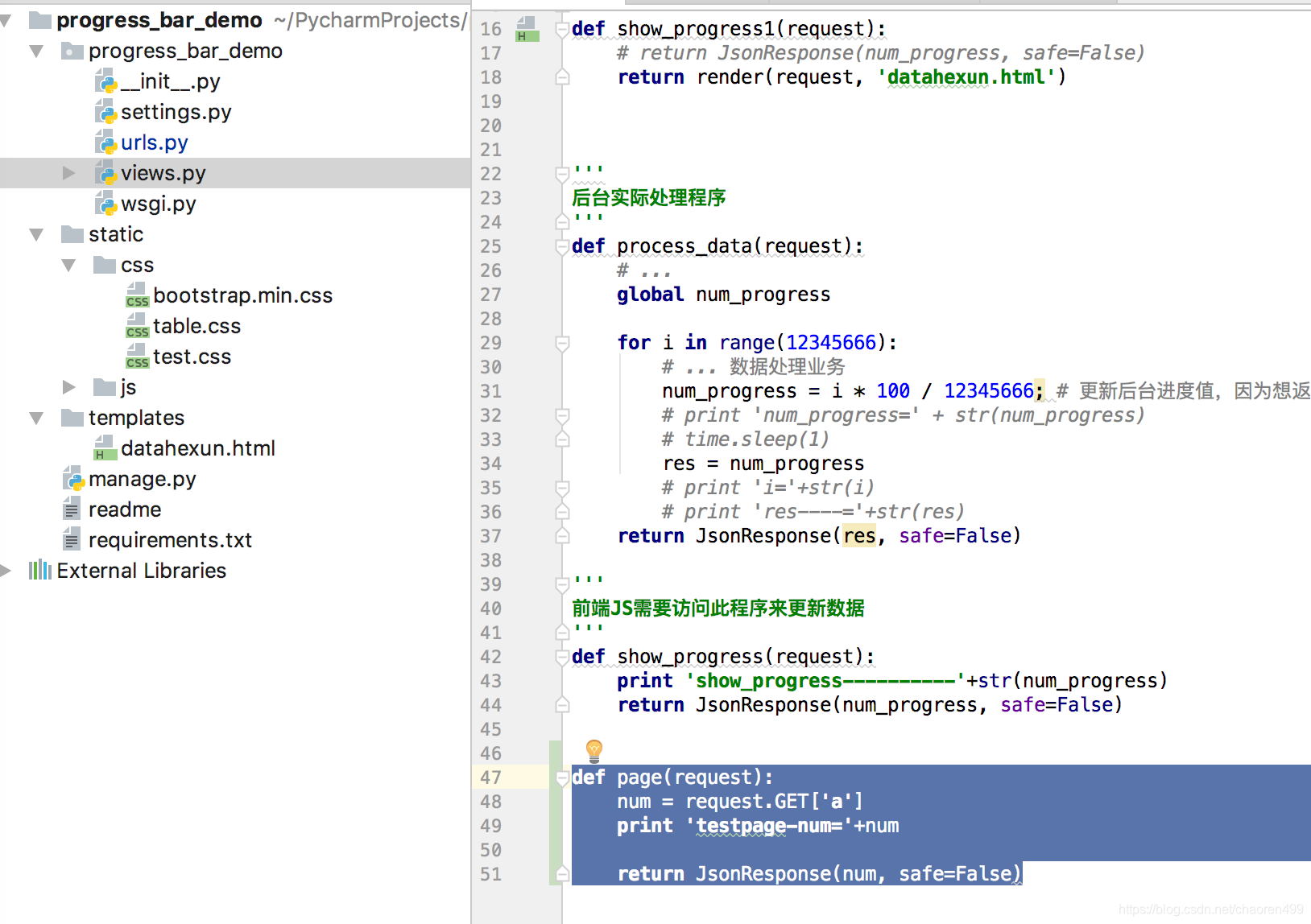Image resolution: width=1311 pixels, height=924 pixels.
Task: Click the test.css file icon
Action: click(138, 357)
